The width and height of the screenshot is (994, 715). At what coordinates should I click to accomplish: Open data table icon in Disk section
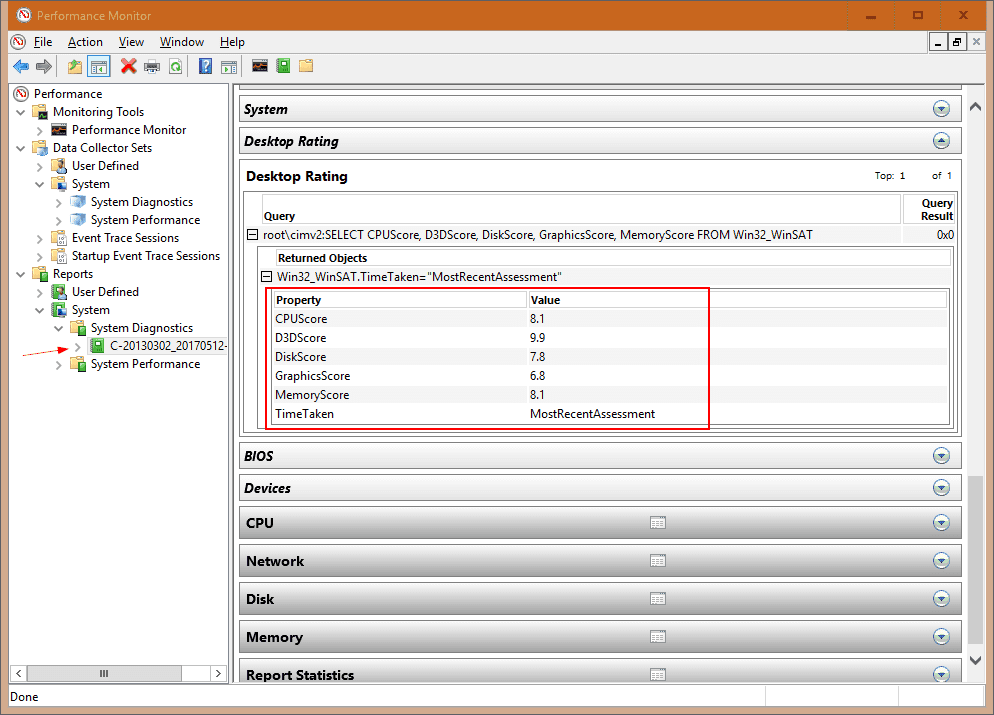658,599
